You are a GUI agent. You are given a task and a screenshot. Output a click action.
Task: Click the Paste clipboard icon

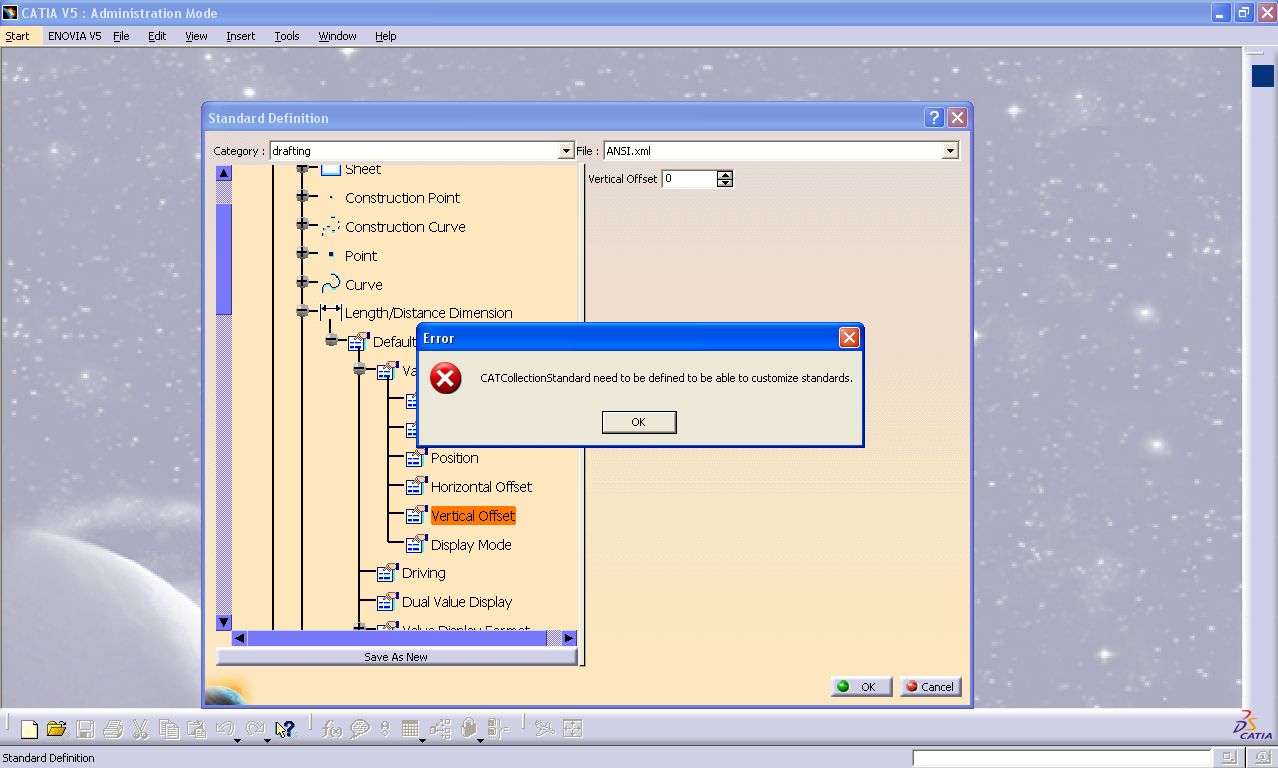pos(197,729)
